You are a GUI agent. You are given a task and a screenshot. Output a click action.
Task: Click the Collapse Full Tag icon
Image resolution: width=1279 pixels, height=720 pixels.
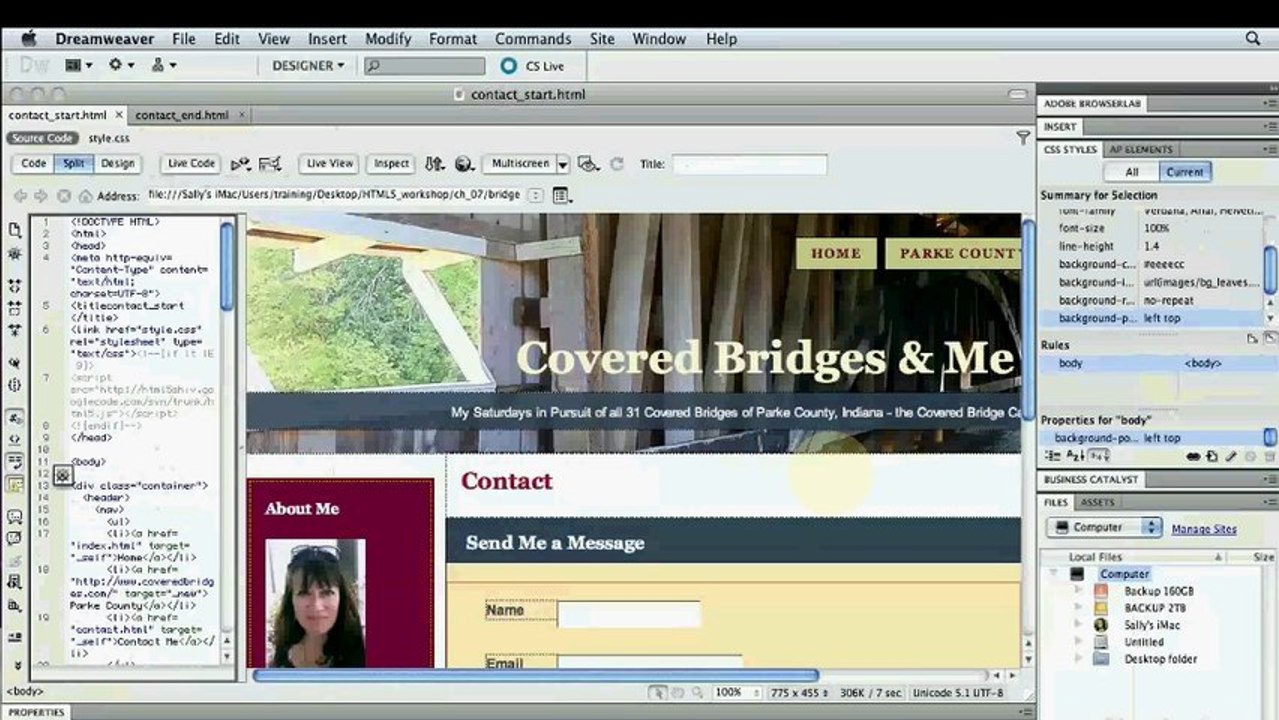[x=15, y=285]
